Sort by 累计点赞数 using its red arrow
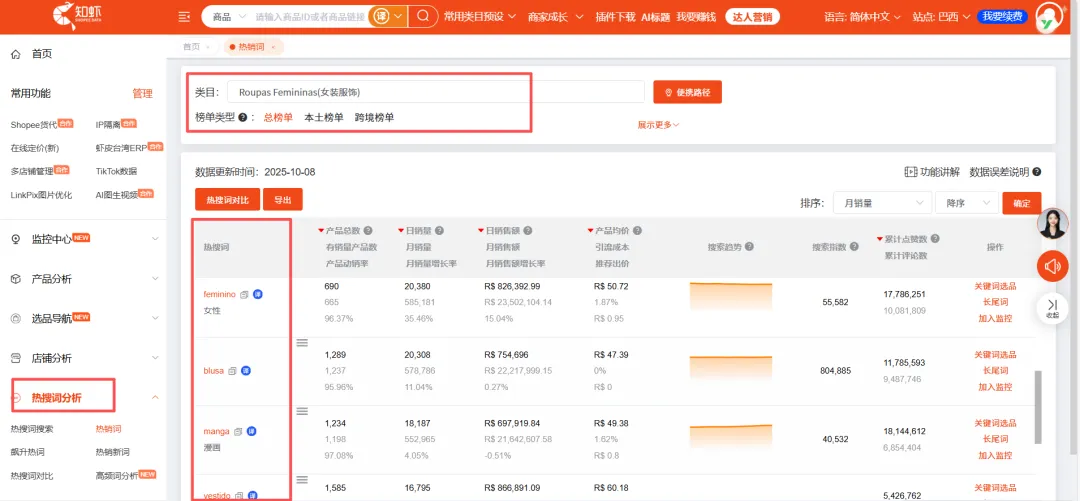The width and height of the screenshot is (1080, 501). (880, 239)
